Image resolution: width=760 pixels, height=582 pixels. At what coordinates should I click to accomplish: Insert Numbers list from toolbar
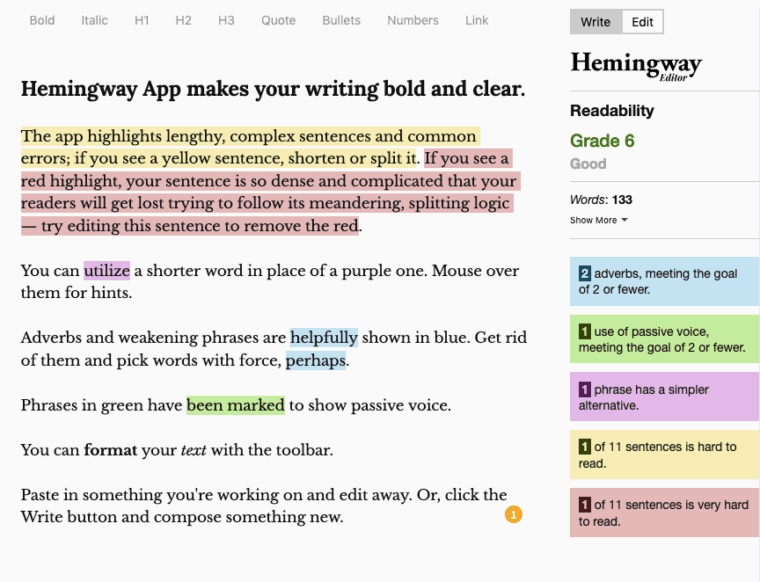pyautogui.click(x=412, y=20)
